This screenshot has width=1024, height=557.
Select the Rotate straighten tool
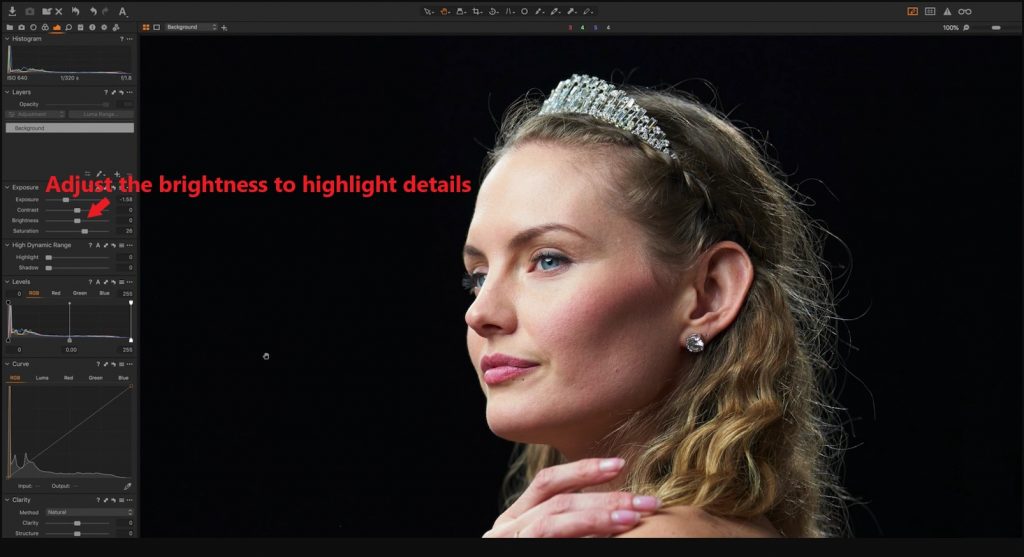click(x=492, y=12)
